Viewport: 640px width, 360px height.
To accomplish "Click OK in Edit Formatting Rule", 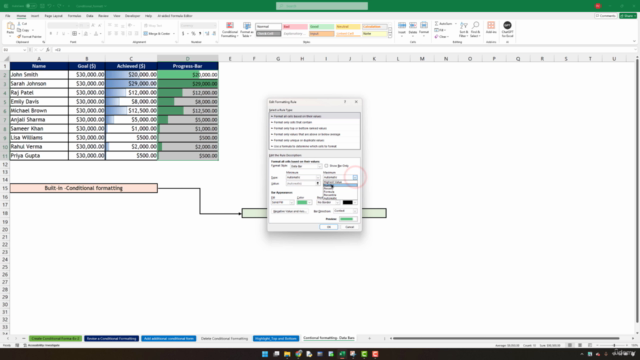I will [328, 227].
